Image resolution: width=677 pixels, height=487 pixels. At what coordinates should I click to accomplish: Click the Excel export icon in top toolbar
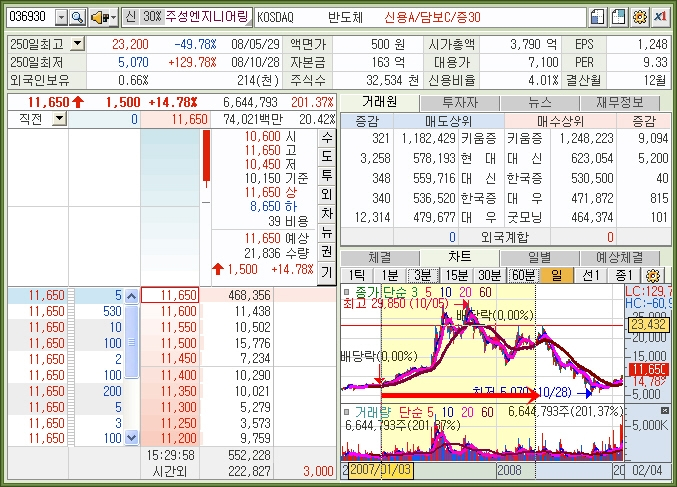661,17
